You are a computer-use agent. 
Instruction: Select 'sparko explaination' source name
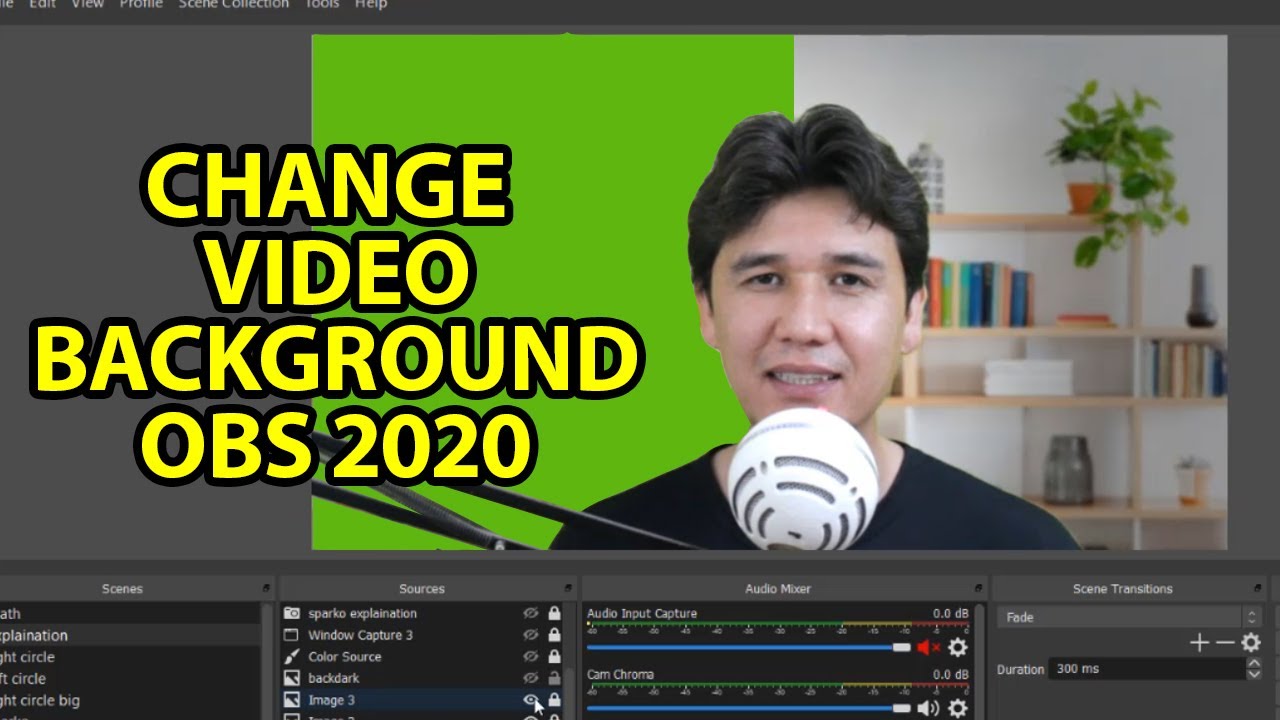(362, 613)
